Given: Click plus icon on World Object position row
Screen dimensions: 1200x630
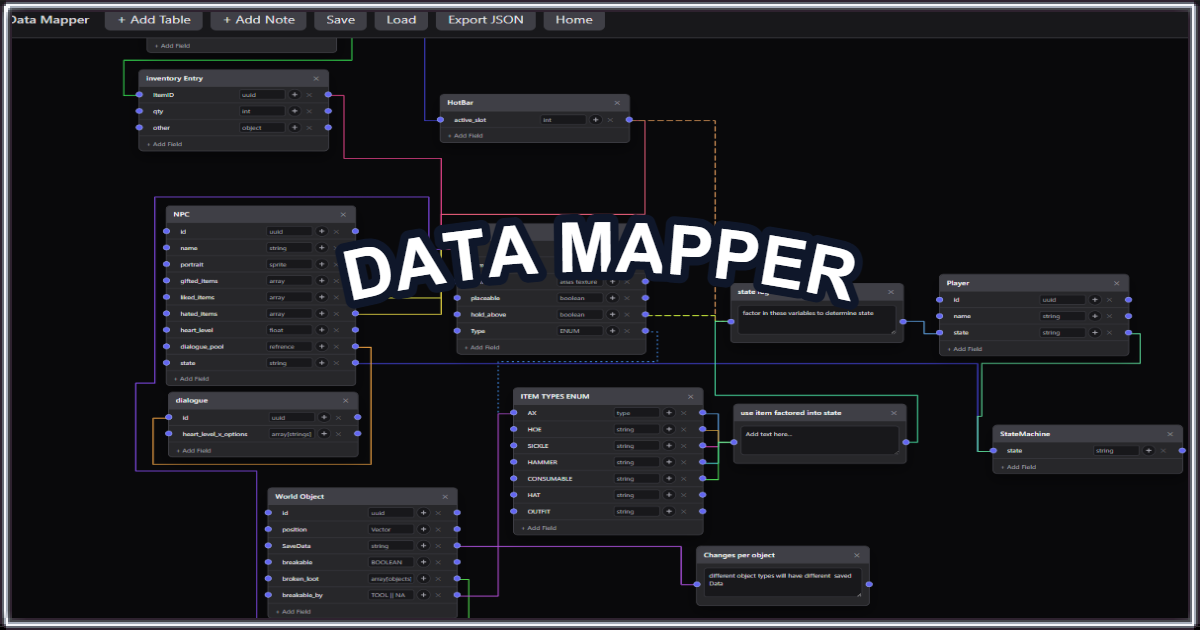Looking at the screenshot, I should tap(423, 529).
